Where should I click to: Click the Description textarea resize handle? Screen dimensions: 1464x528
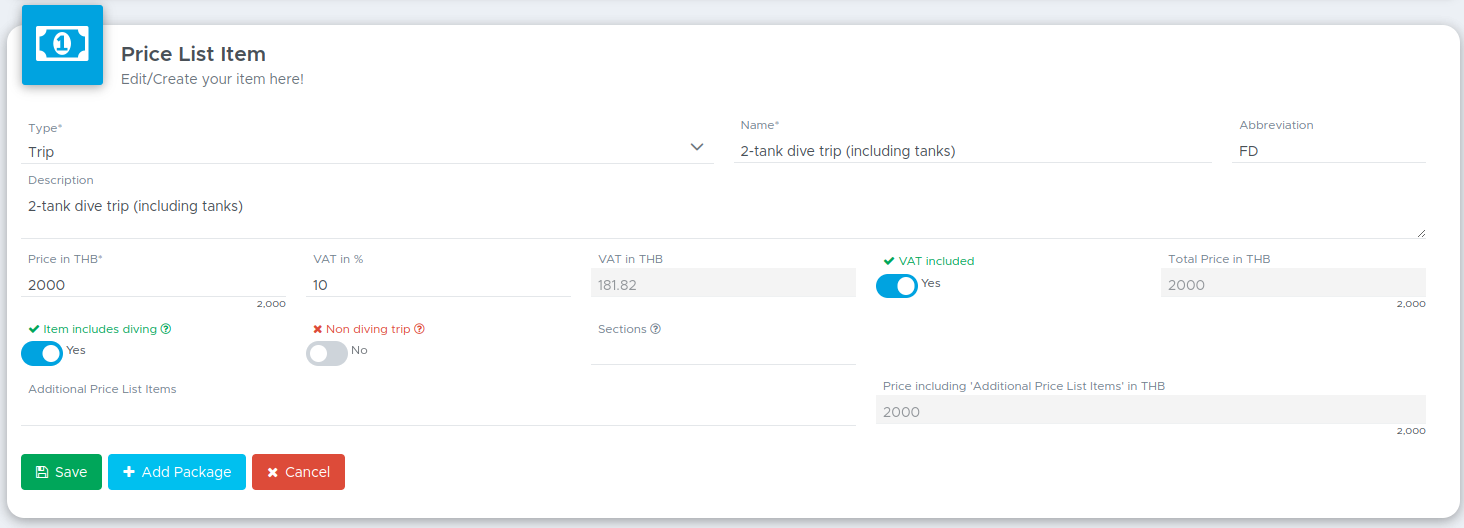pyautogui.click(x=1421, y=233)
